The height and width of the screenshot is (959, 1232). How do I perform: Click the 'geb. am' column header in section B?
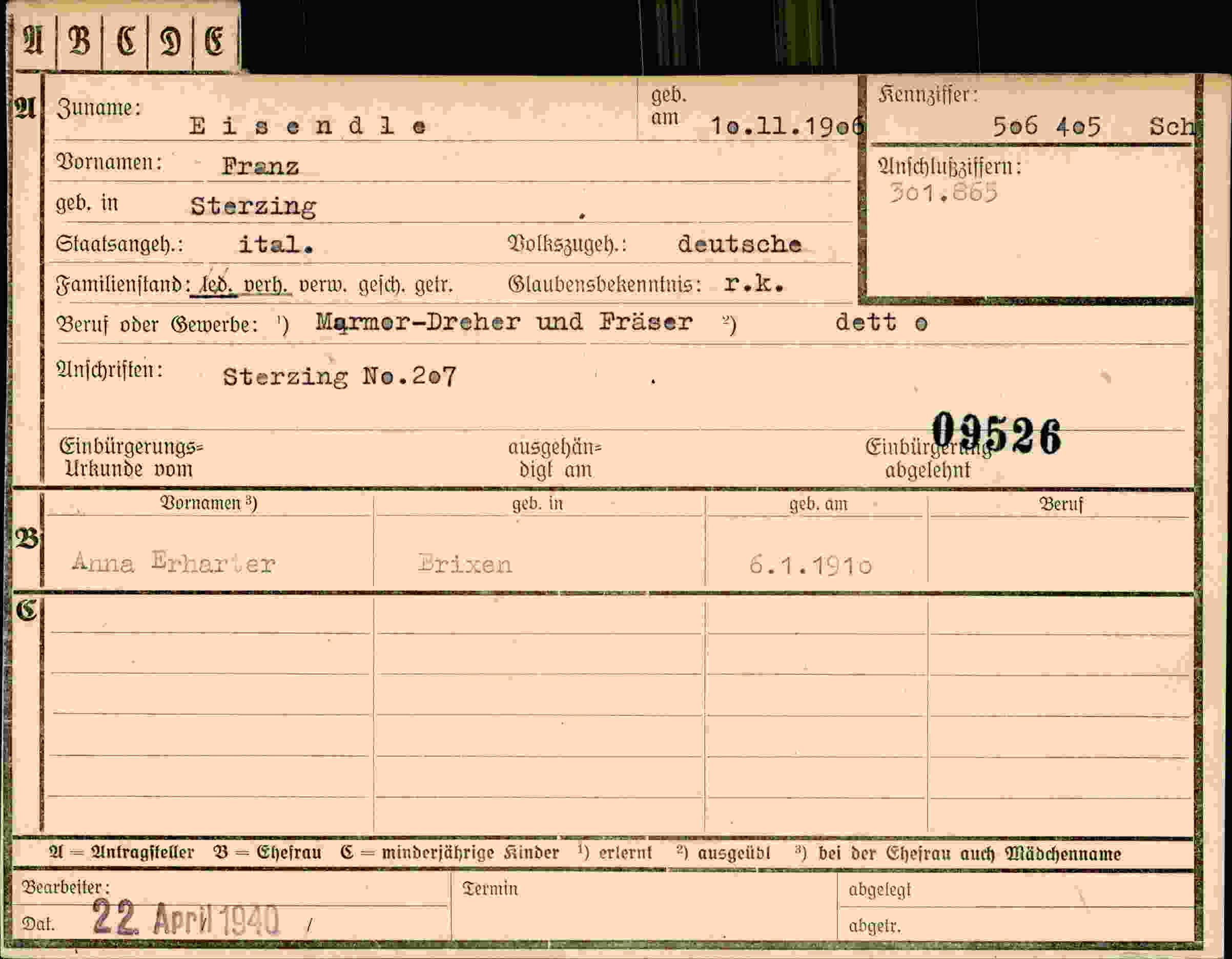pyautogui.click(x=818, y=504)
